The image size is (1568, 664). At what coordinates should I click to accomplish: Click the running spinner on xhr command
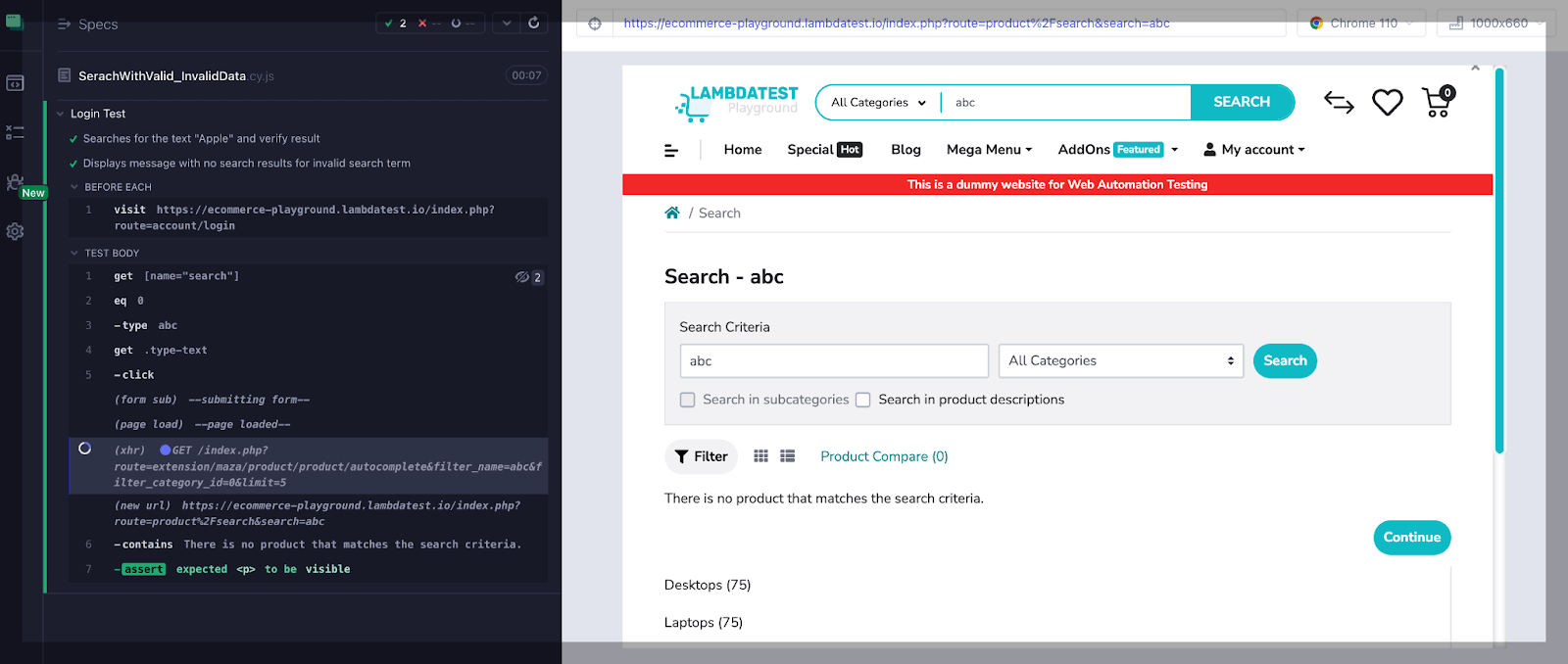point(85,449)
